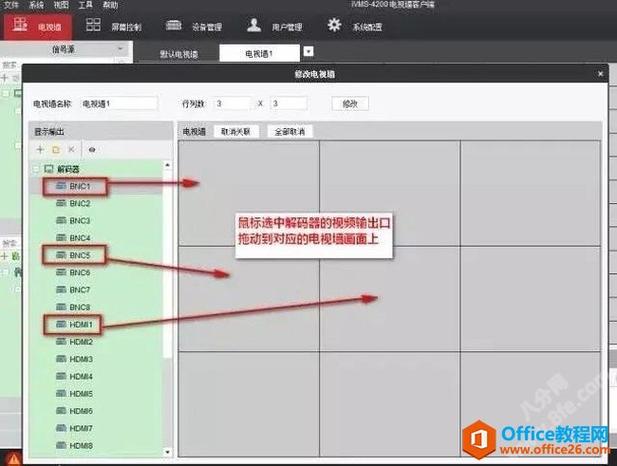617x466 pixels.
Task: Select the 电视墙1 tab
Action: point(259,53)
